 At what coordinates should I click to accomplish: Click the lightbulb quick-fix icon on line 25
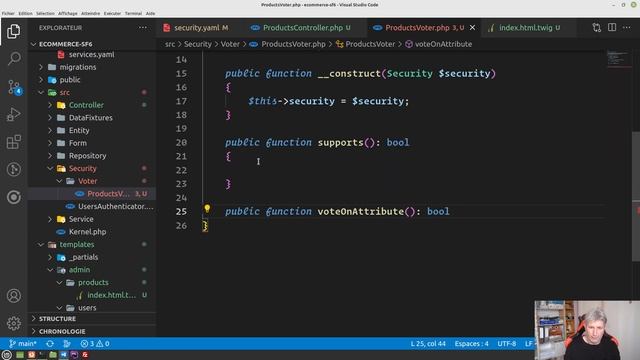[x=207, y=209]
